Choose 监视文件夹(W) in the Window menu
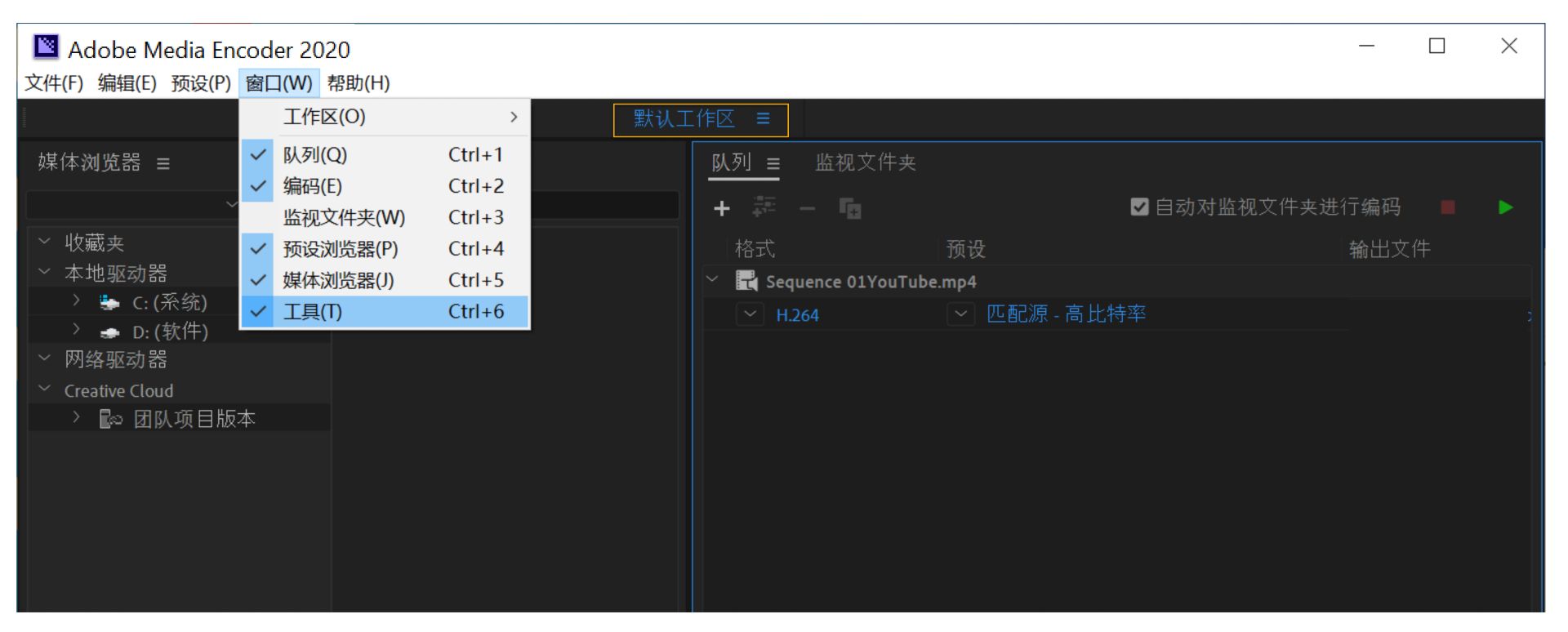 pyautogui.click(x=385, y=218)
